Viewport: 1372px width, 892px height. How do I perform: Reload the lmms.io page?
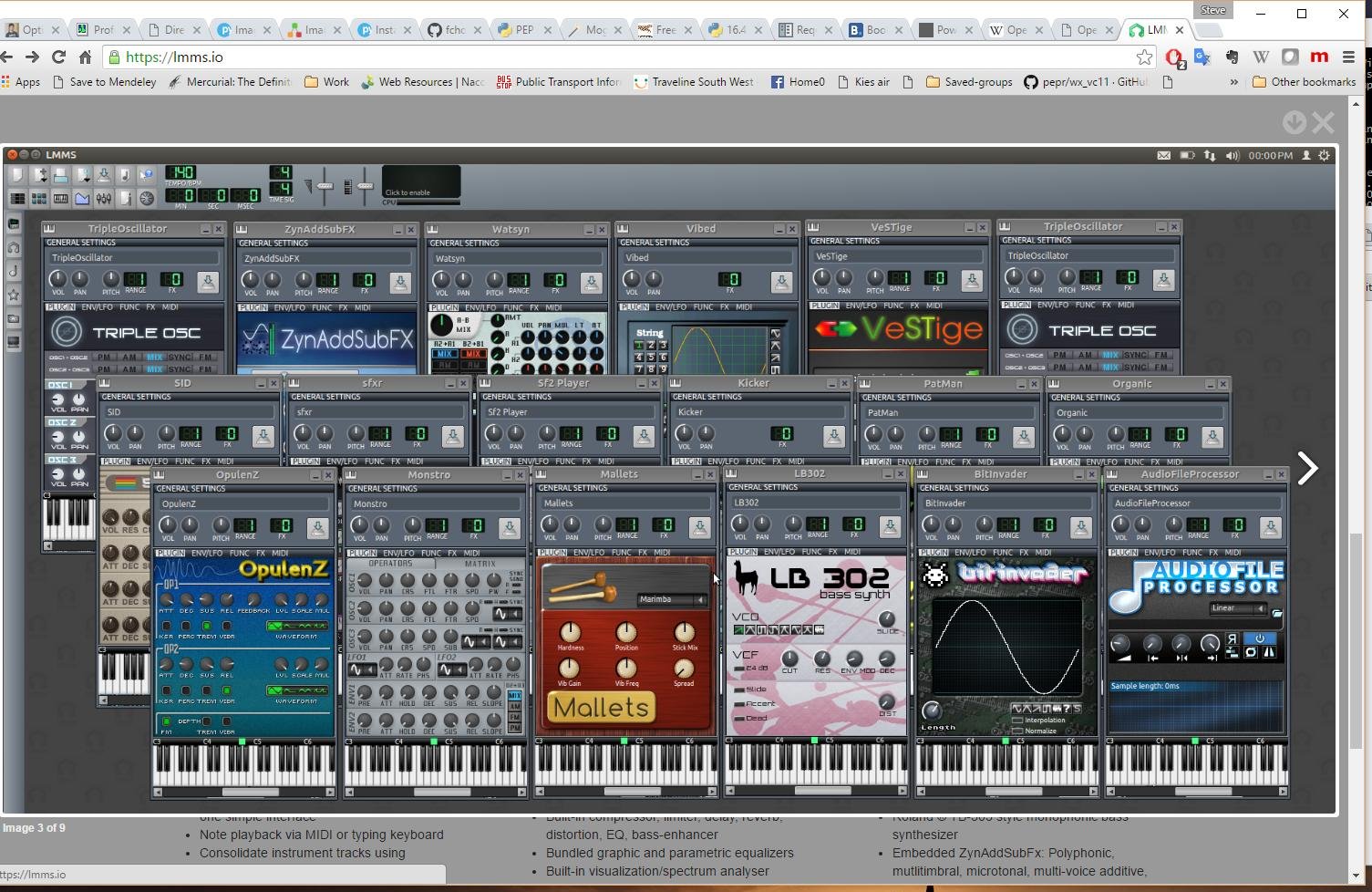tap(58, 57)
